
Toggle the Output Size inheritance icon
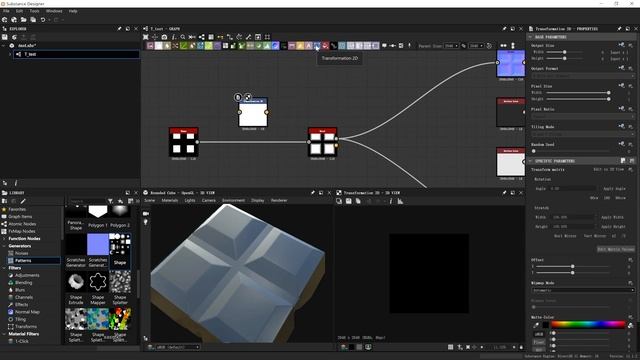tap(621, 44)
